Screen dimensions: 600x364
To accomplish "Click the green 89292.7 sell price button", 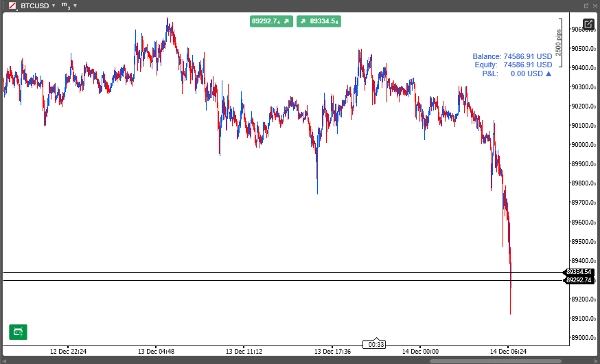I will click(271, 21).
